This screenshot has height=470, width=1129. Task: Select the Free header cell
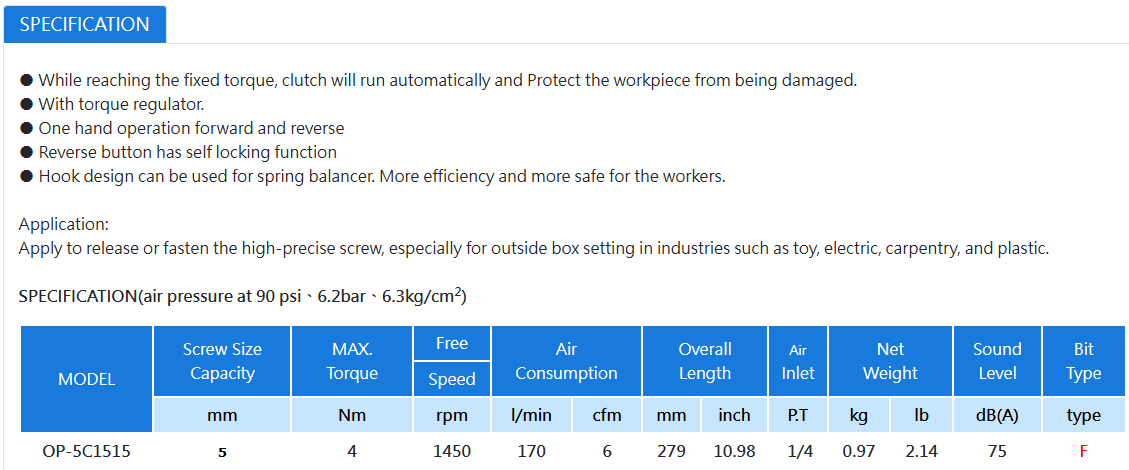click(x=452, y=343)
